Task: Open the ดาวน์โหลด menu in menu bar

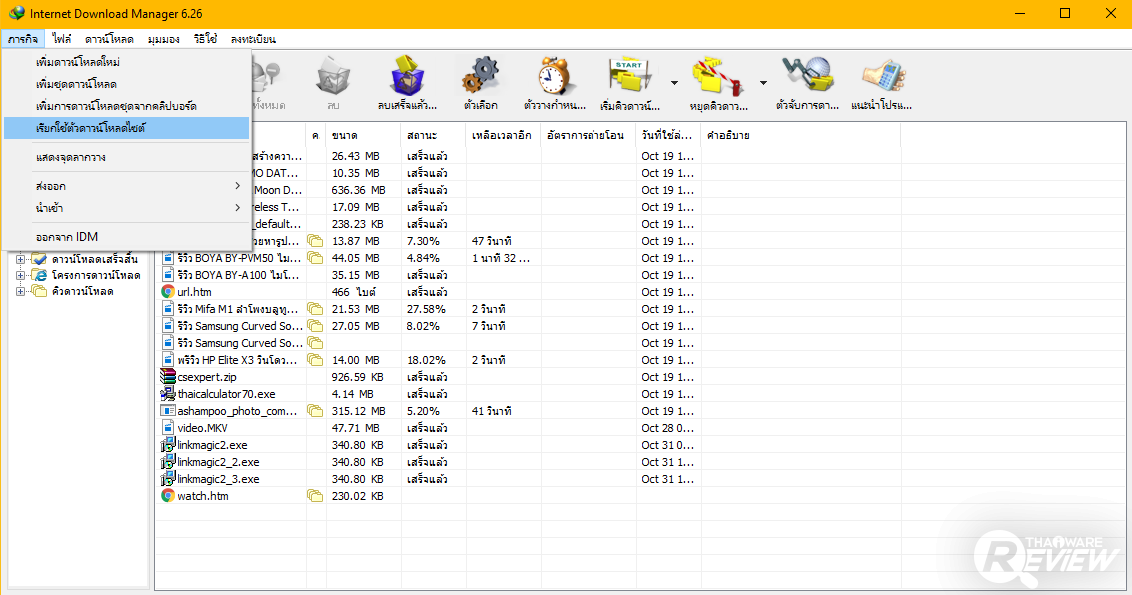Action: (109, 39)
